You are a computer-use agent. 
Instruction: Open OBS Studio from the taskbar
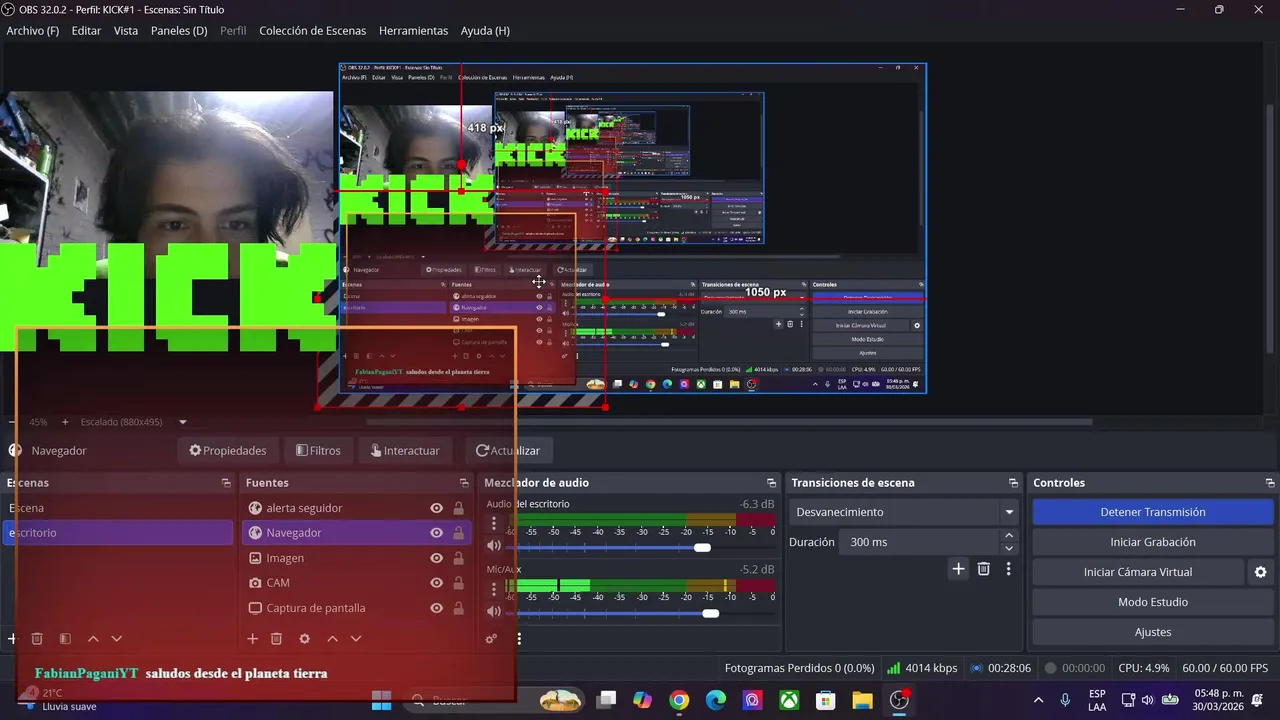[899, 700]
